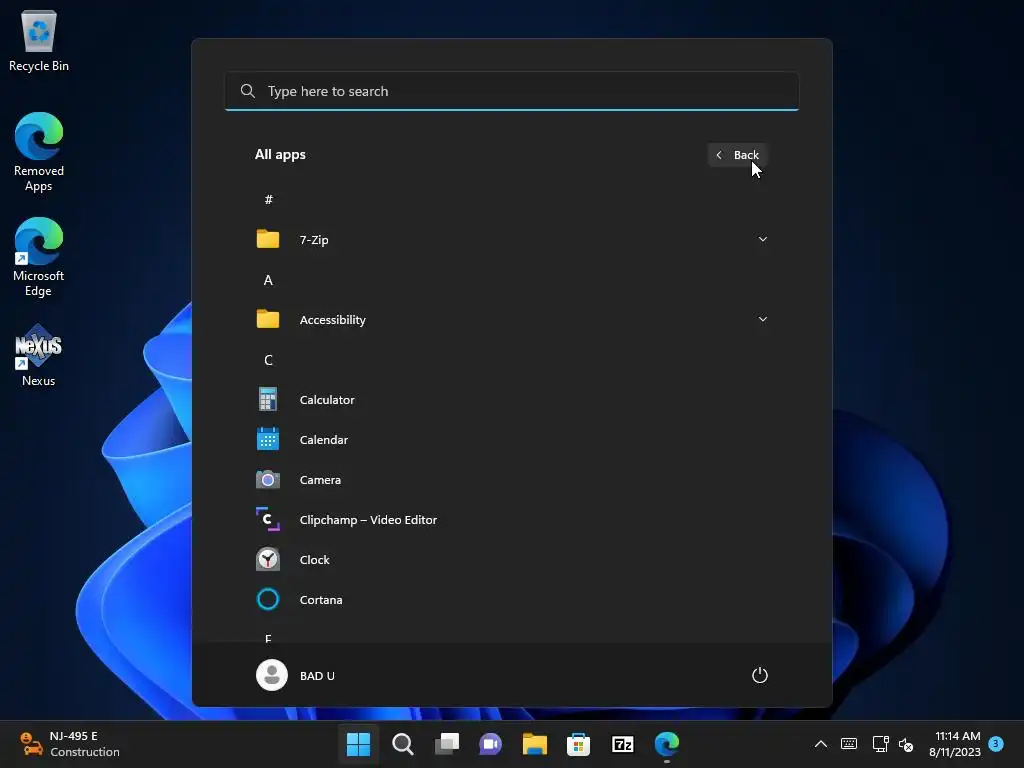Screen dimensions: 1024x768
Task: Select the Nexus desktop shortcut
Action: 39,355
